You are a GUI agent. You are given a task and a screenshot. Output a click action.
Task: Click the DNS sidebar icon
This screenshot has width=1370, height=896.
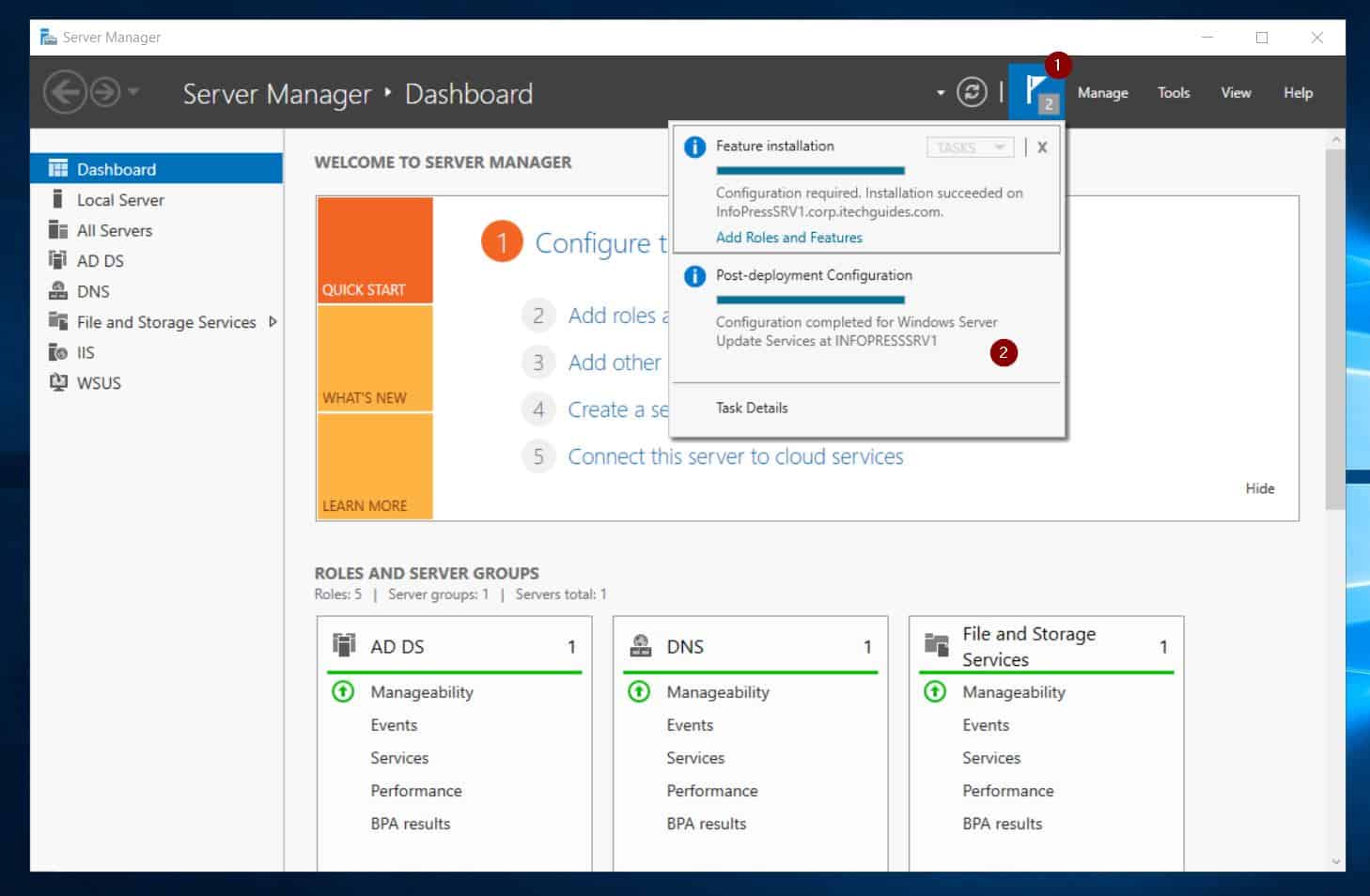pyautogui.click(x=58, y=291)
